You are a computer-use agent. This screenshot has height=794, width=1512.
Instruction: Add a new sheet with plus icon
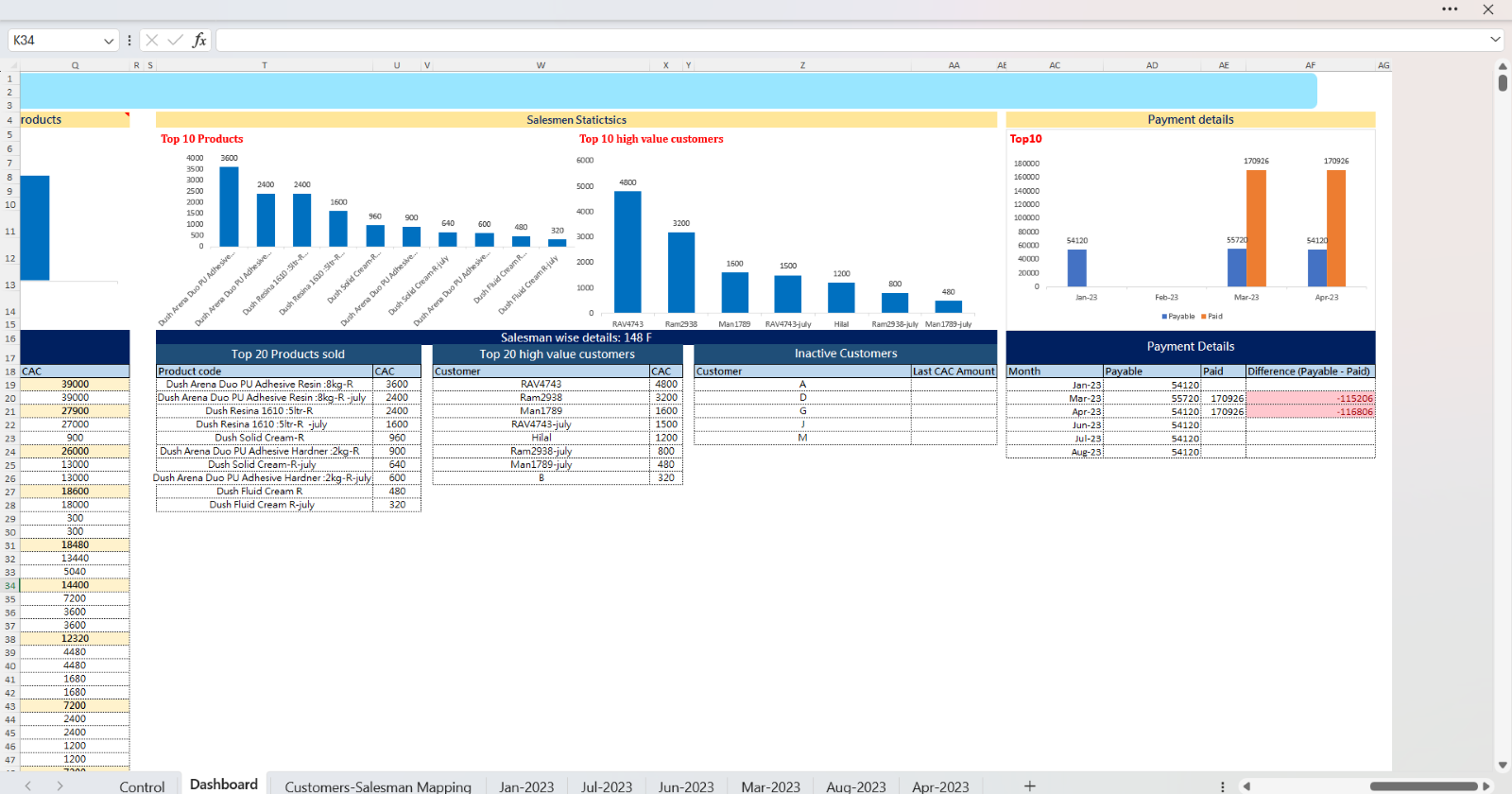point(1030,785)
